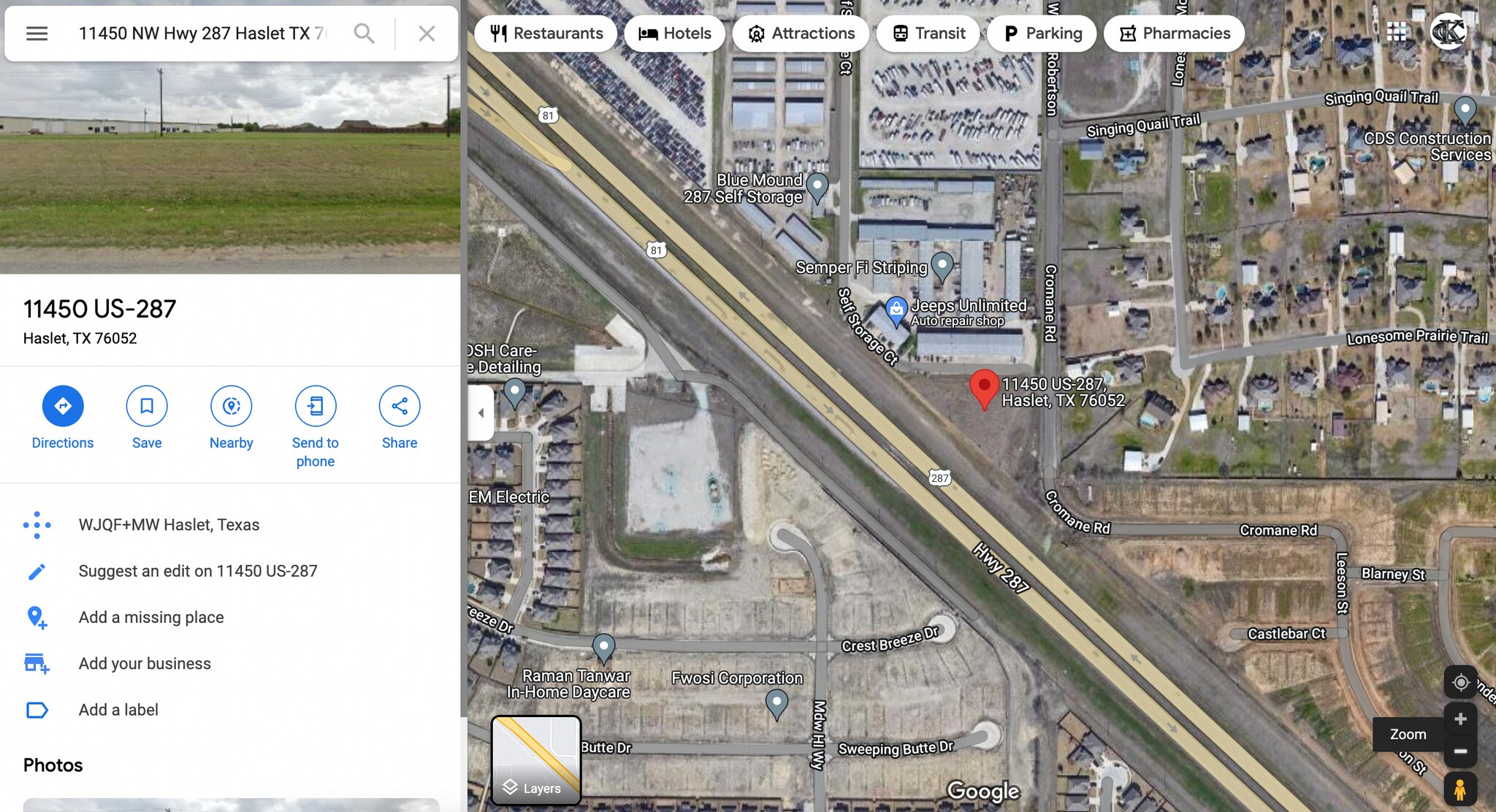
Task: Show my current location on map
Action: (1461, 682)
